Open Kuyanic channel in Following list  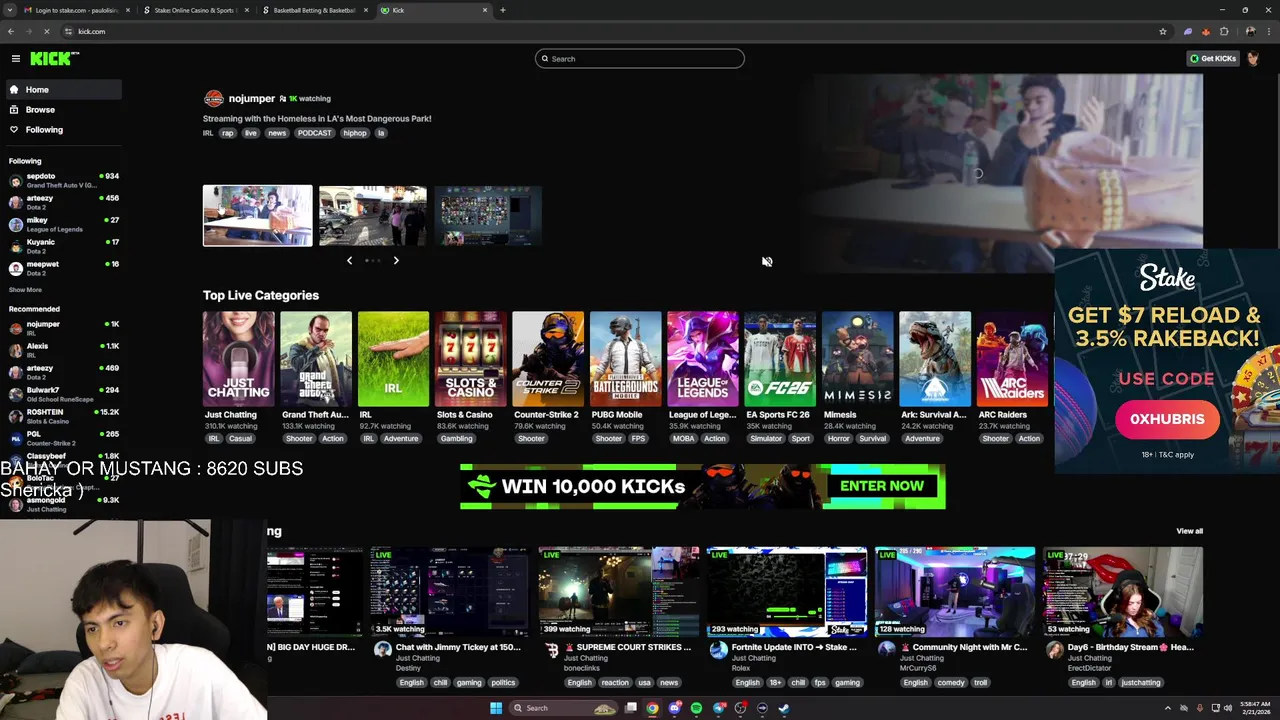[62, 246]
